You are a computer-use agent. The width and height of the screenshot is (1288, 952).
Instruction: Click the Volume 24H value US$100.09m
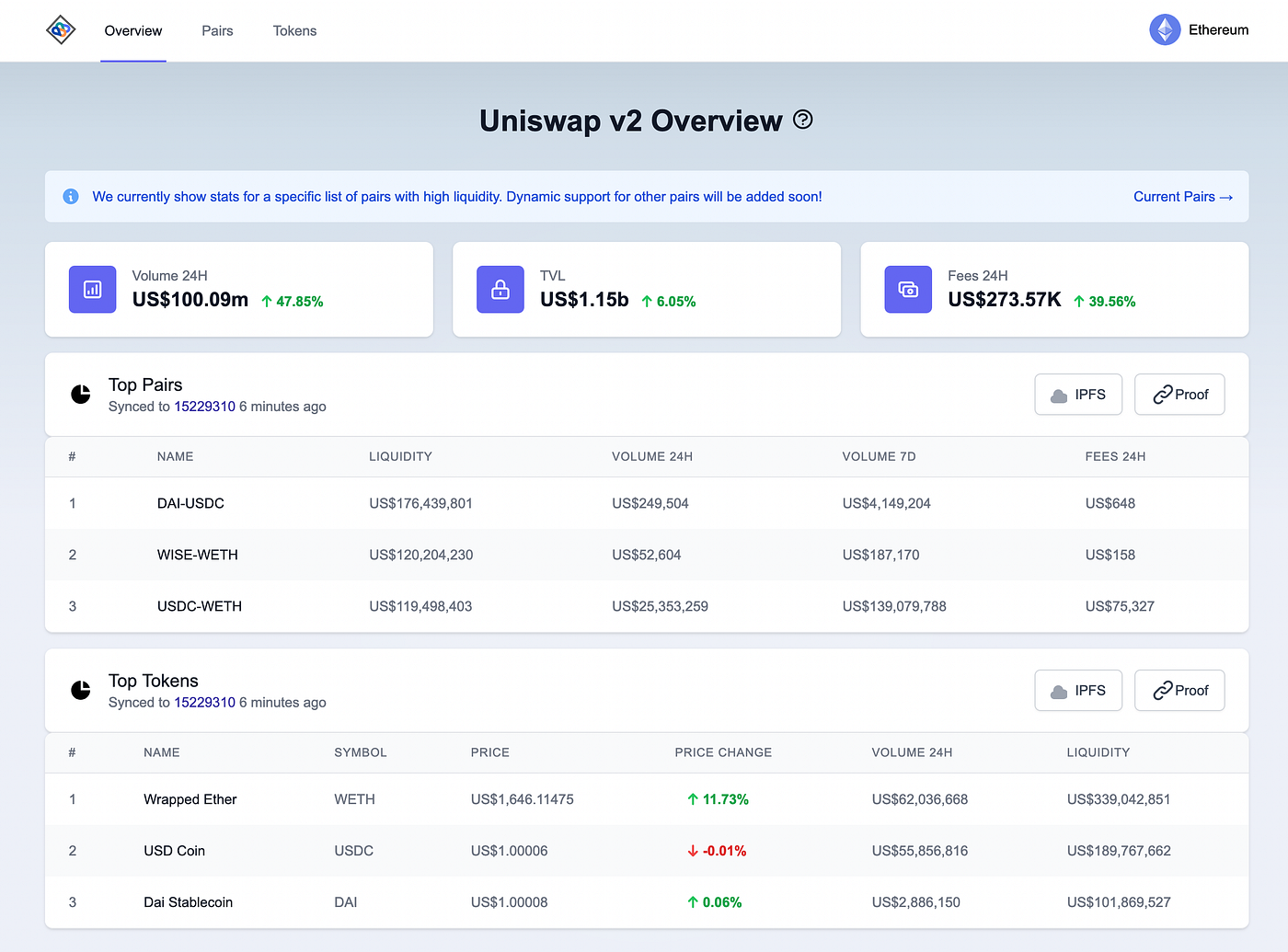pyautogui.click(x=190, y=300)
